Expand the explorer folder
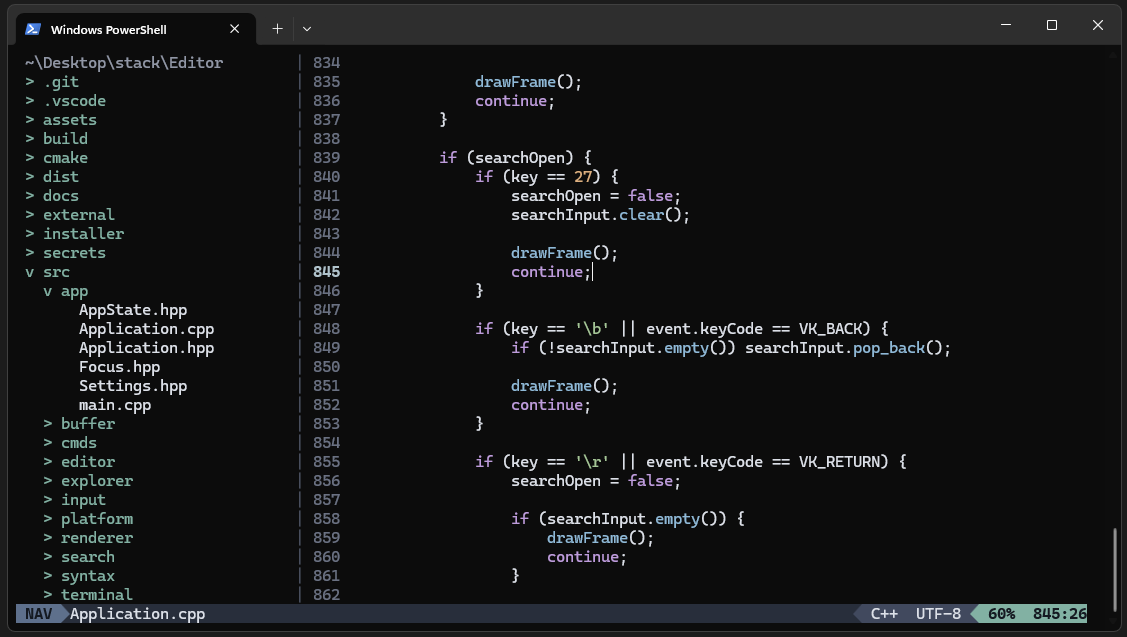The height and width of the screenshot is (637, 1127). [88, 481]
